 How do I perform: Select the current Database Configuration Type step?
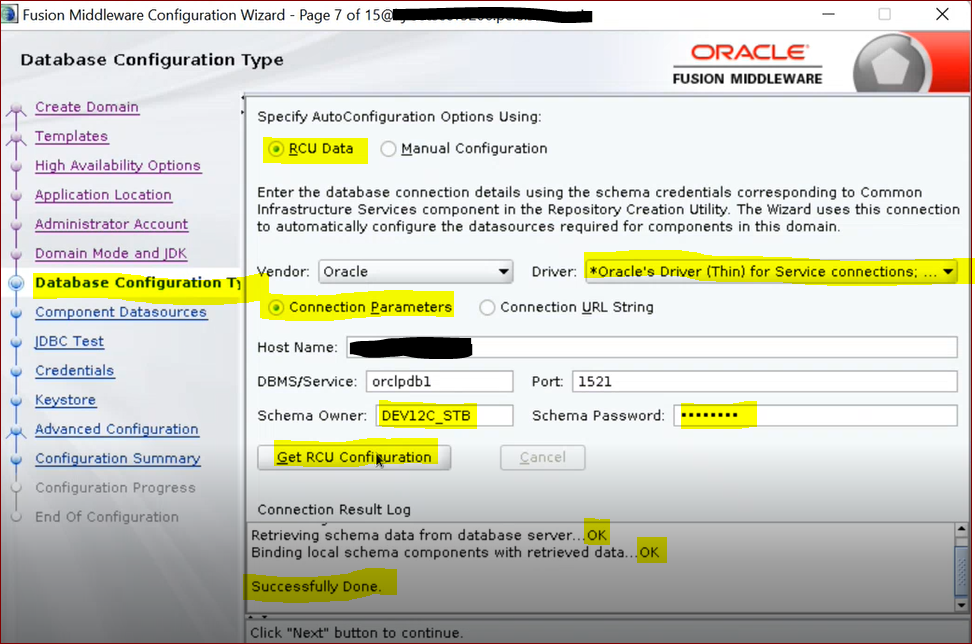pos(138,282)
